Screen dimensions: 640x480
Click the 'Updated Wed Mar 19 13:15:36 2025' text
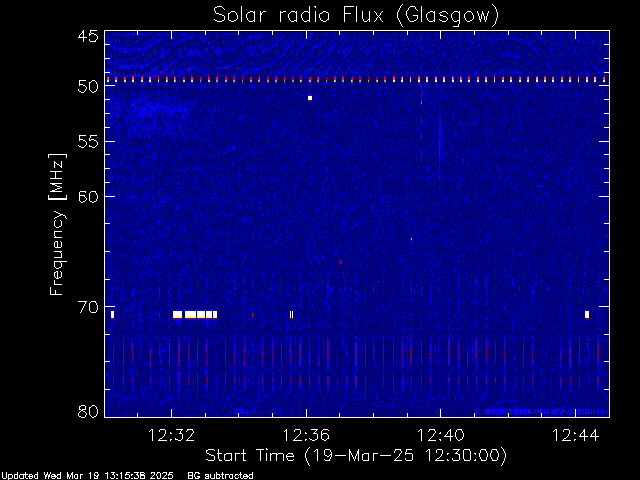pyautogui.click(x=87, y=476)
